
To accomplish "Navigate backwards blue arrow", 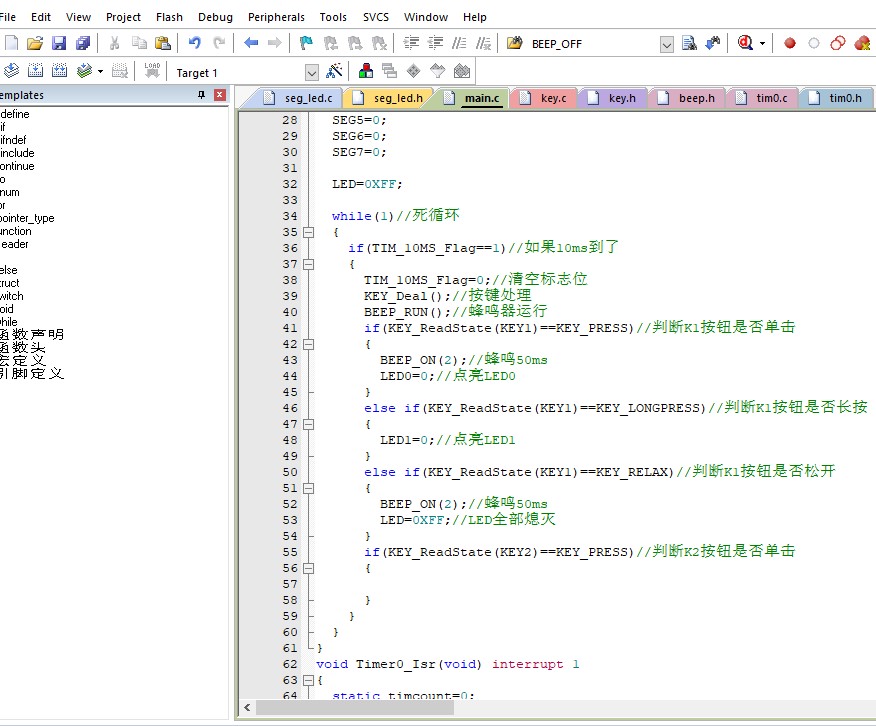I will (251, 43).
